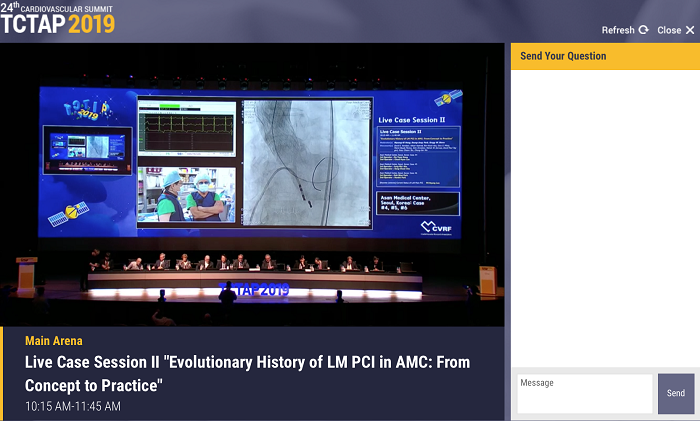
Task: Click the Live Case Session II title text
Action: point(247,374)
